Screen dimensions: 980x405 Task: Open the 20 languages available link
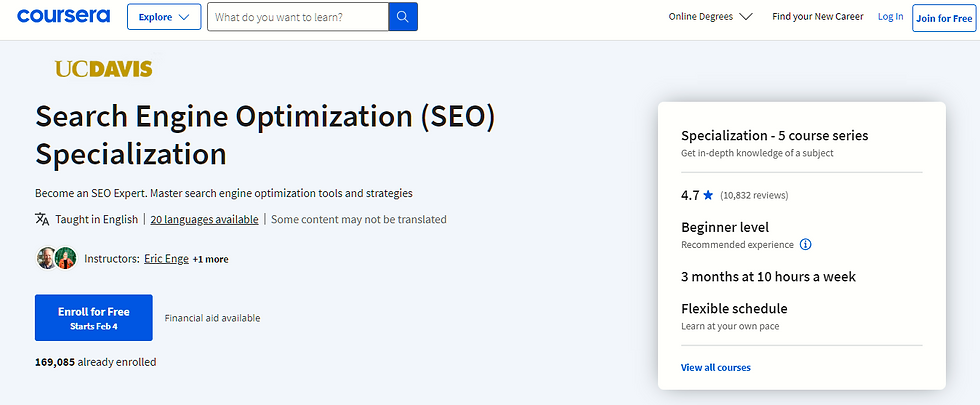204,219
